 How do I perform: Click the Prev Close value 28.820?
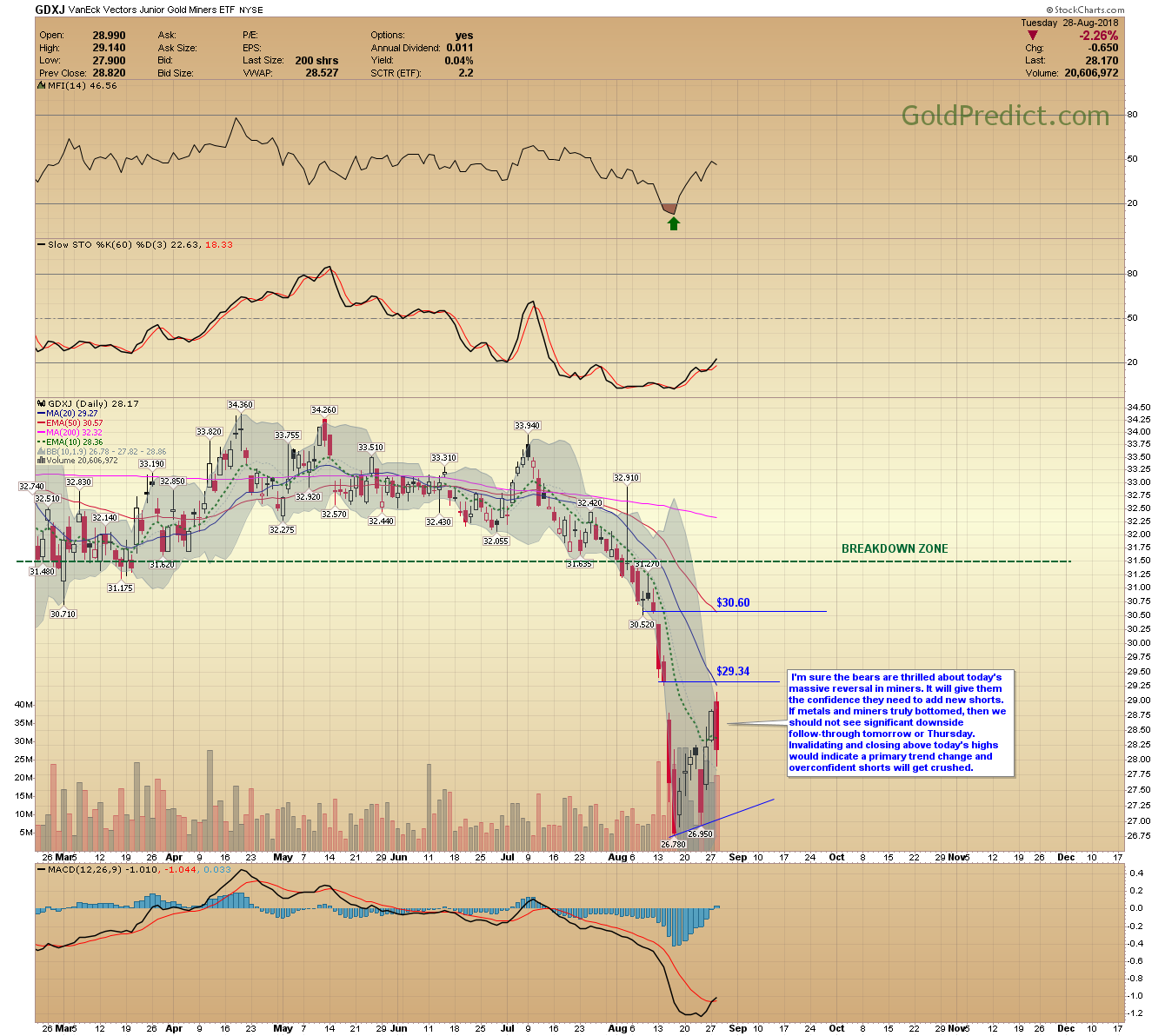click(110, 73)
